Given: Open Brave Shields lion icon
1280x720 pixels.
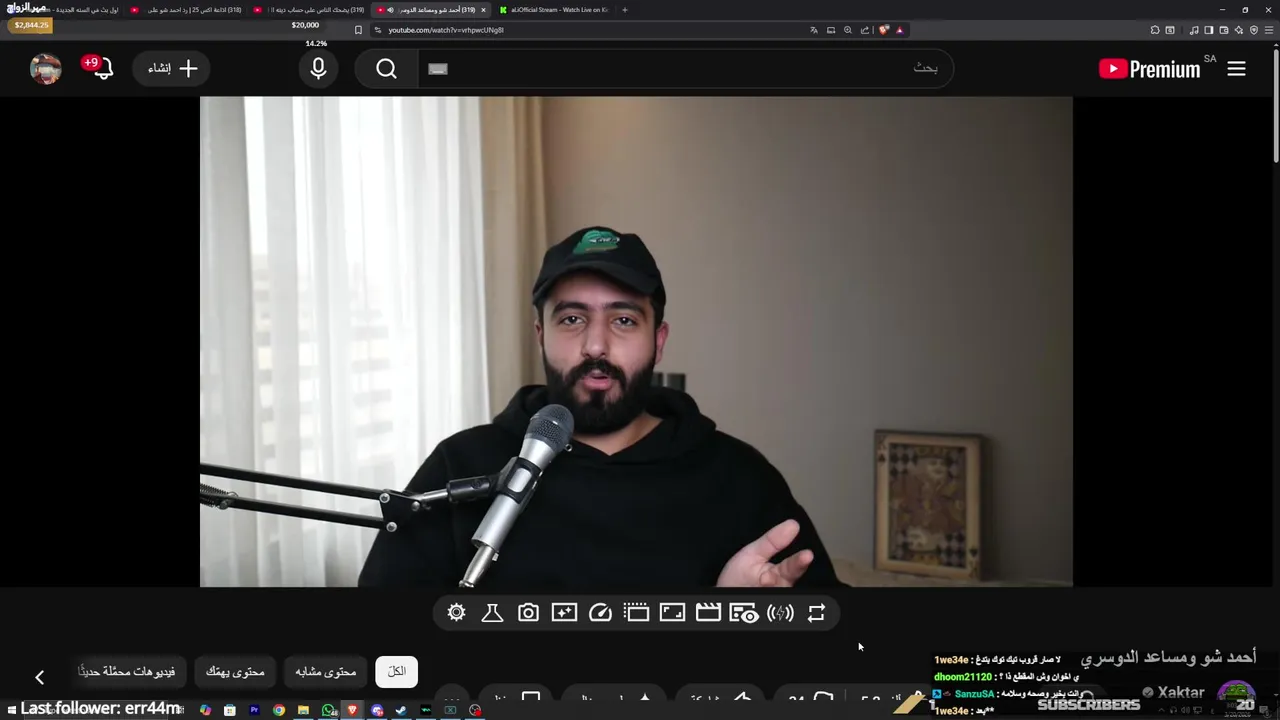Looking at the screenshot, I should coord(884,30).
